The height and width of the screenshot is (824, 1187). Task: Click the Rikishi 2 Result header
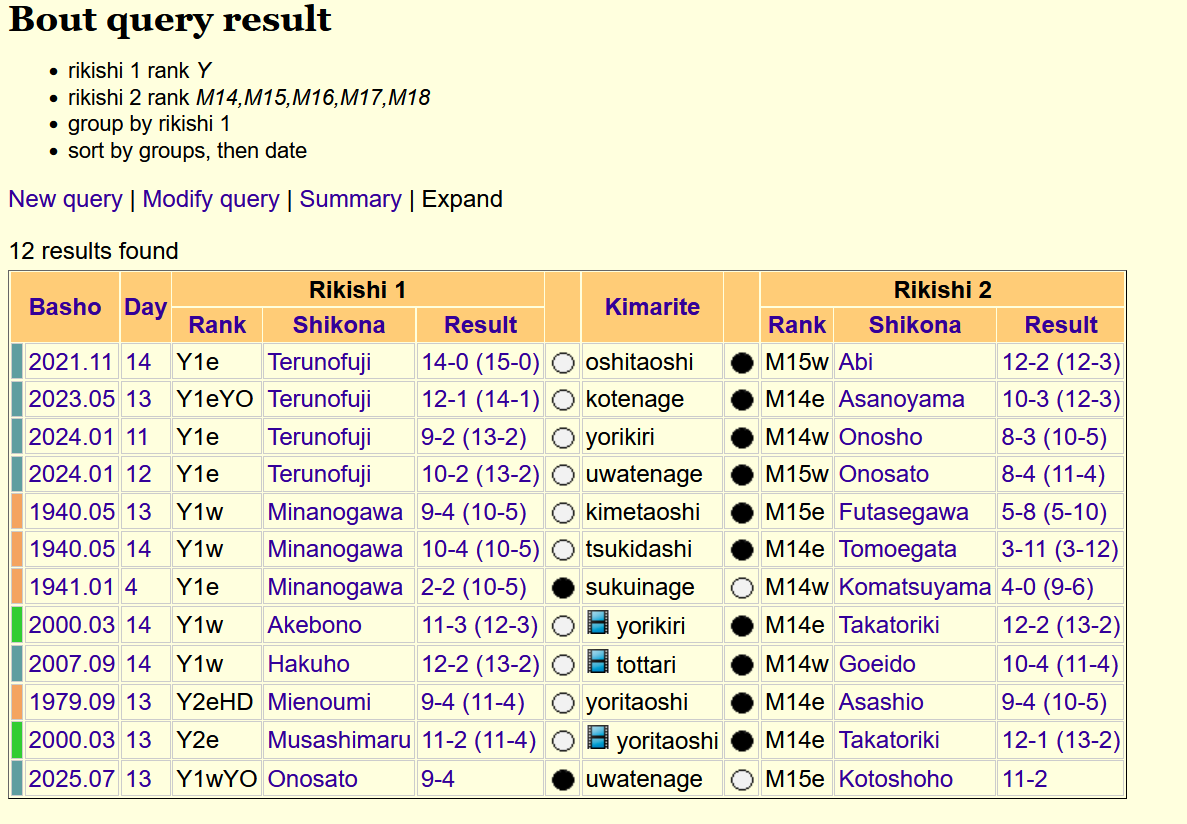(1061, 325)
